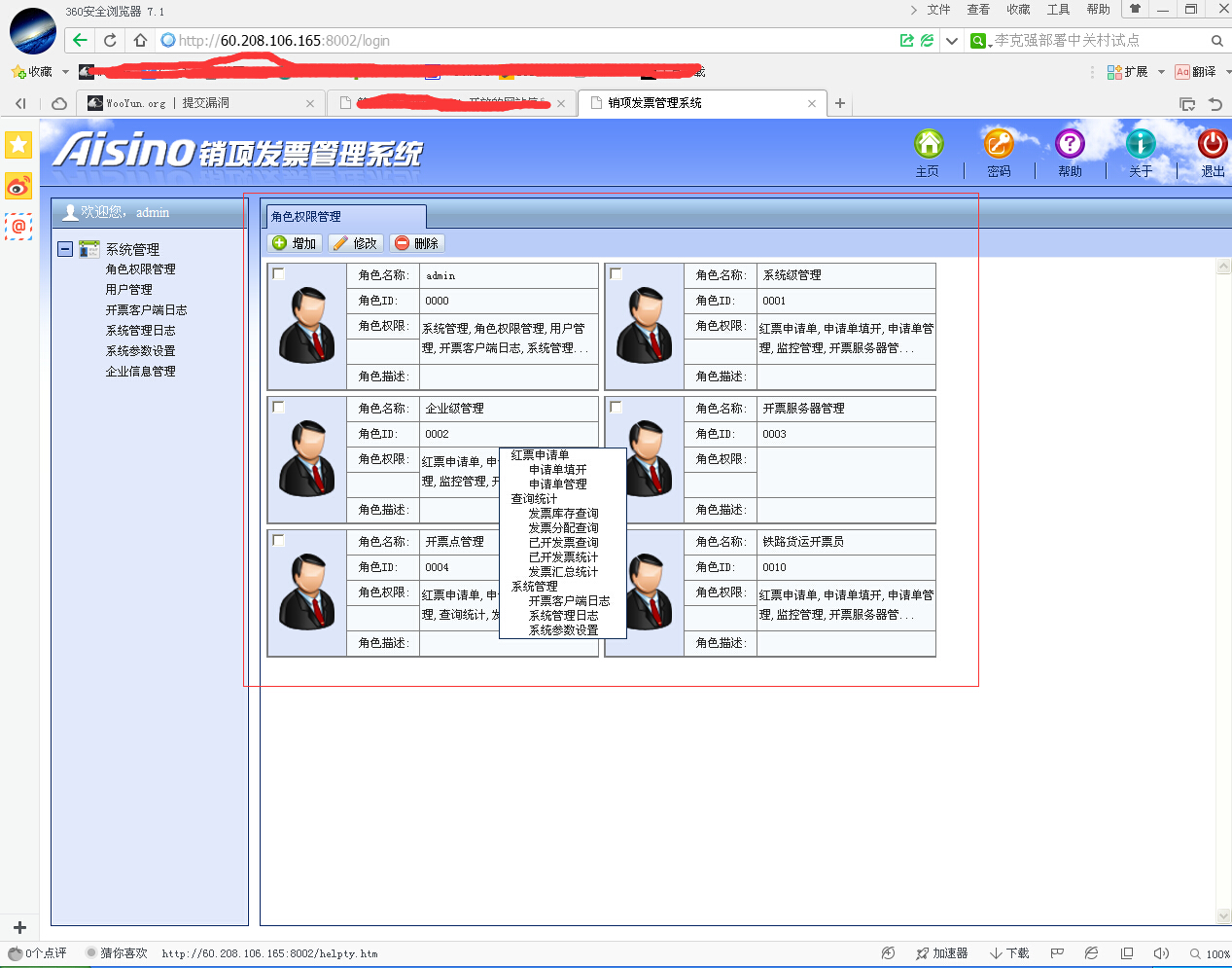Click the IE compatibility mode icon in address bar

point(928,40)
